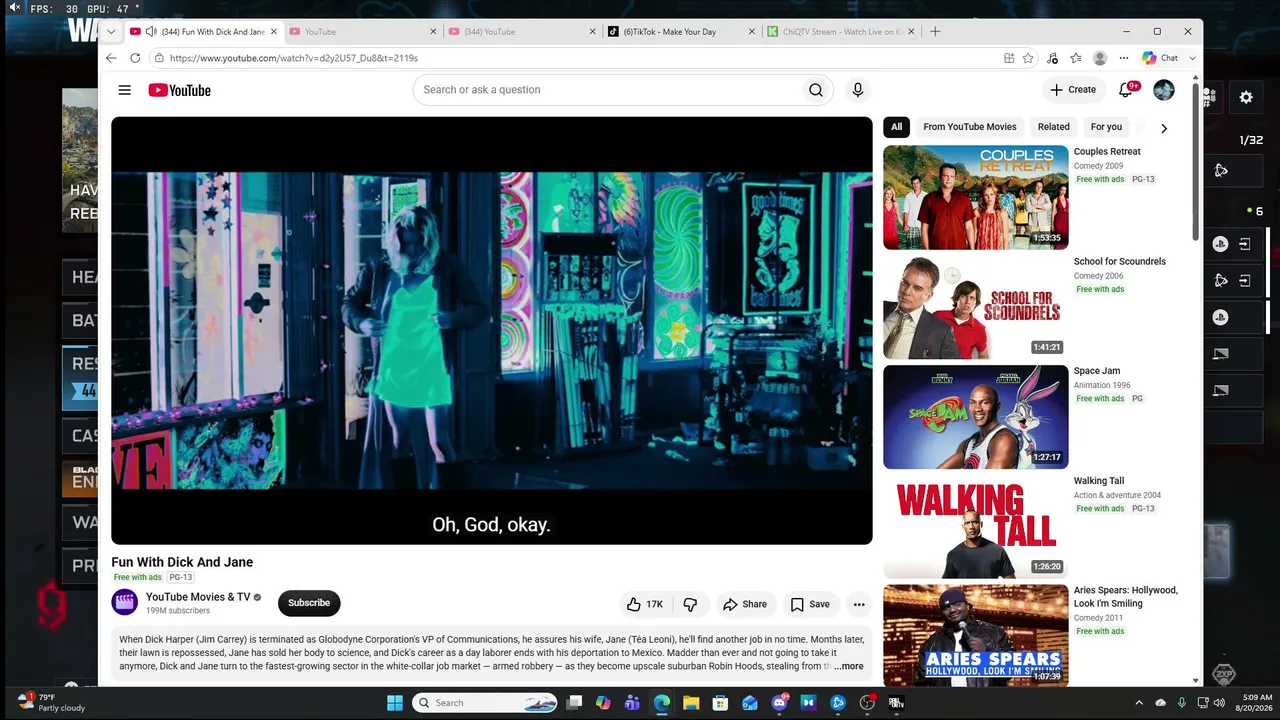
Task: Open the browser tab actions dropdown
Action: 111,31
